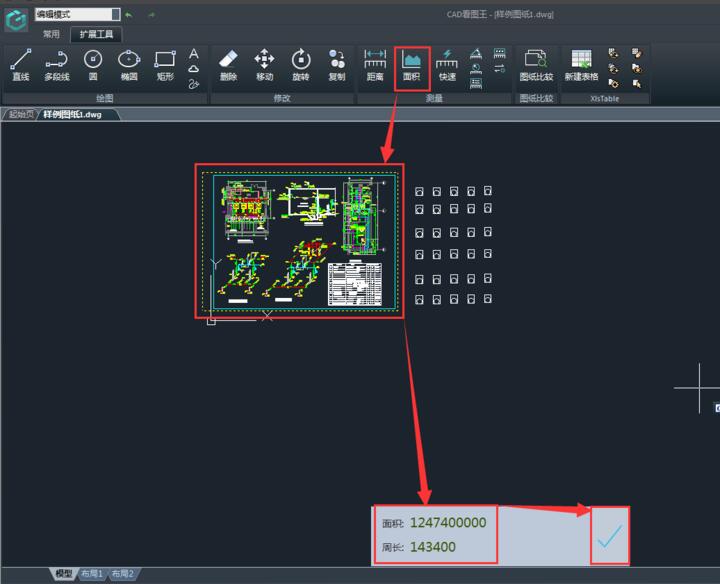Click the undo arrow button

pos(129,15)
